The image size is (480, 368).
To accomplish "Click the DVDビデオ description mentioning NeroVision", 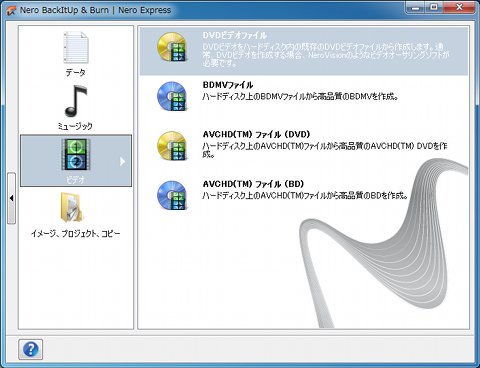I will pyautogui.click(x=326, y=55).
